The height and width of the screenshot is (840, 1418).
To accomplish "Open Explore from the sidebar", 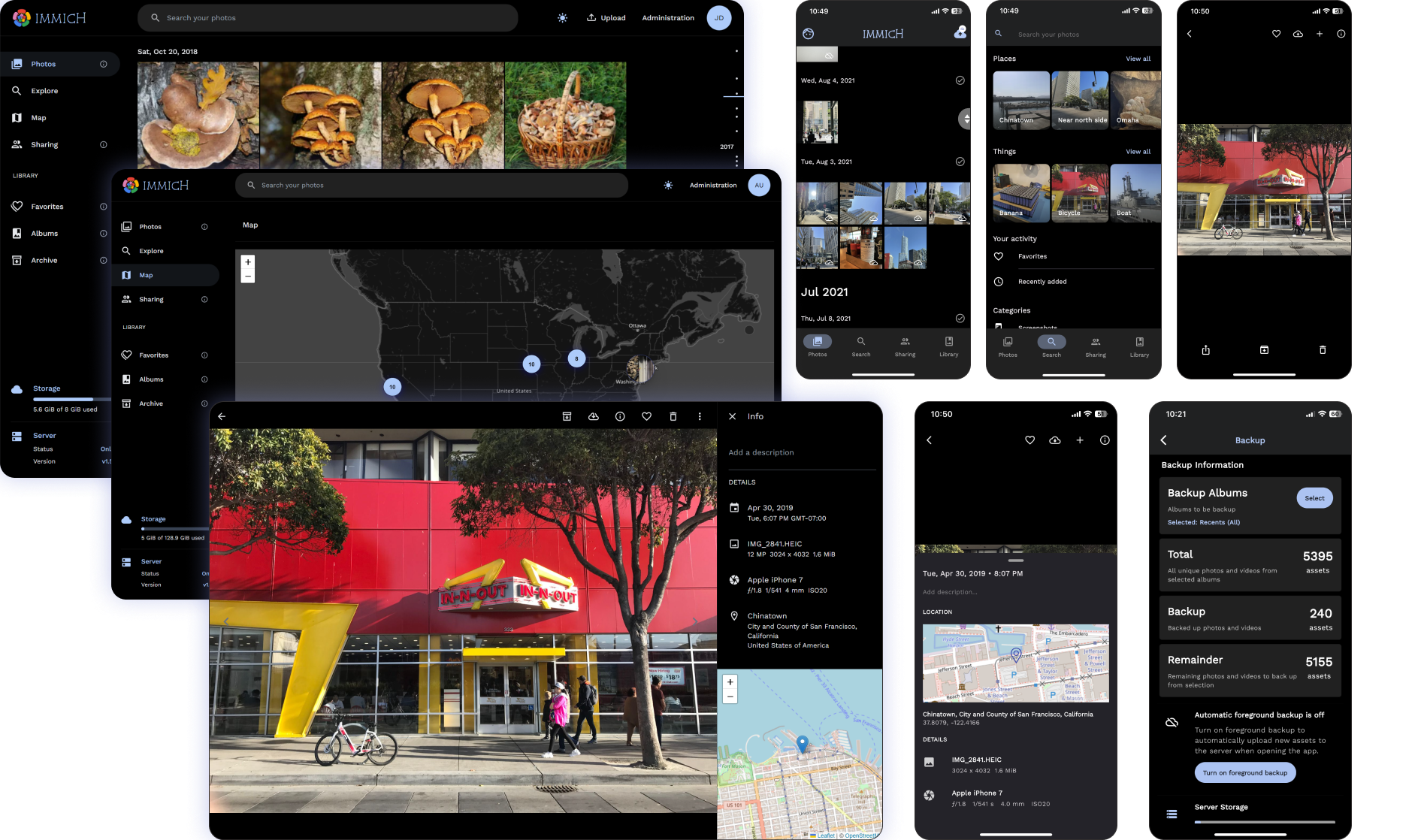I will point(44,90).
